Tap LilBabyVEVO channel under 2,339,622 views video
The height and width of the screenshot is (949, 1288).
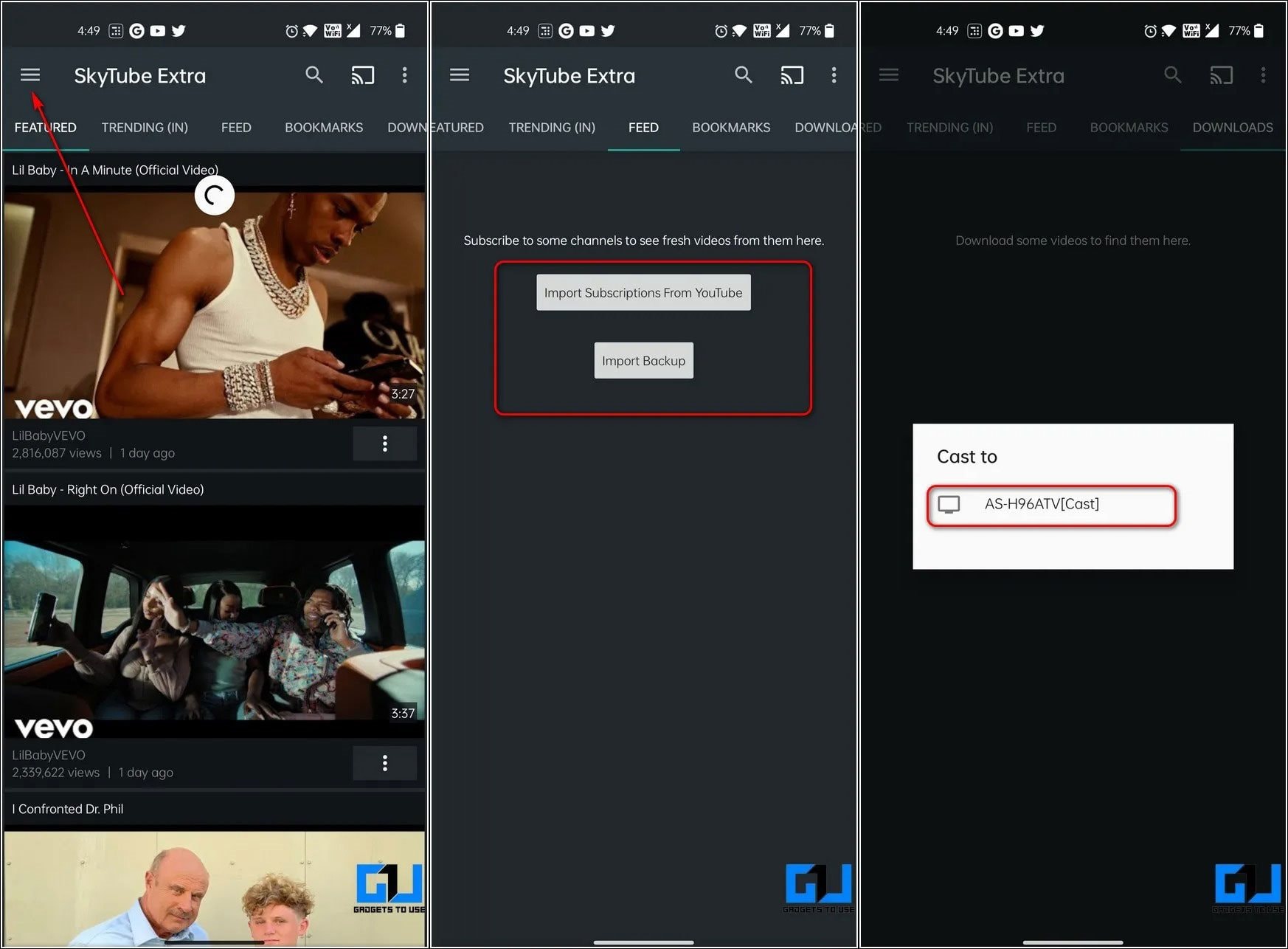49,755
